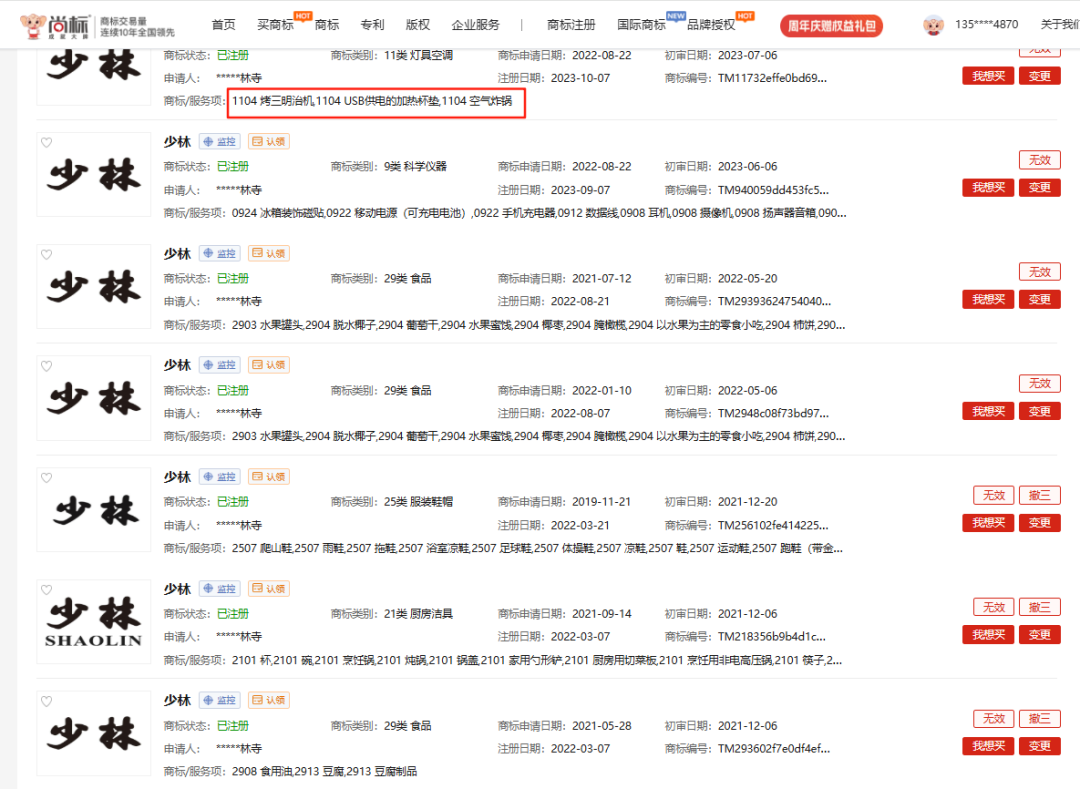1080x789 pixels.
Task: Open the 专利 navigation item
Action: point(372,25)
